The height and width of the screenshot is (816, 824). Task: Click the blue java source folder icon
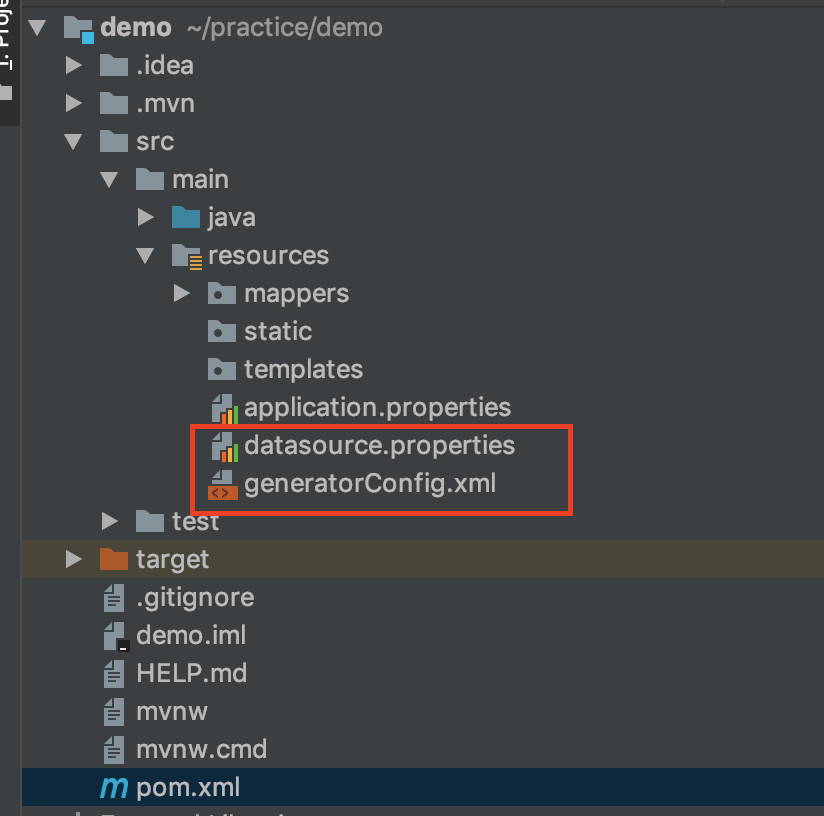186,218
